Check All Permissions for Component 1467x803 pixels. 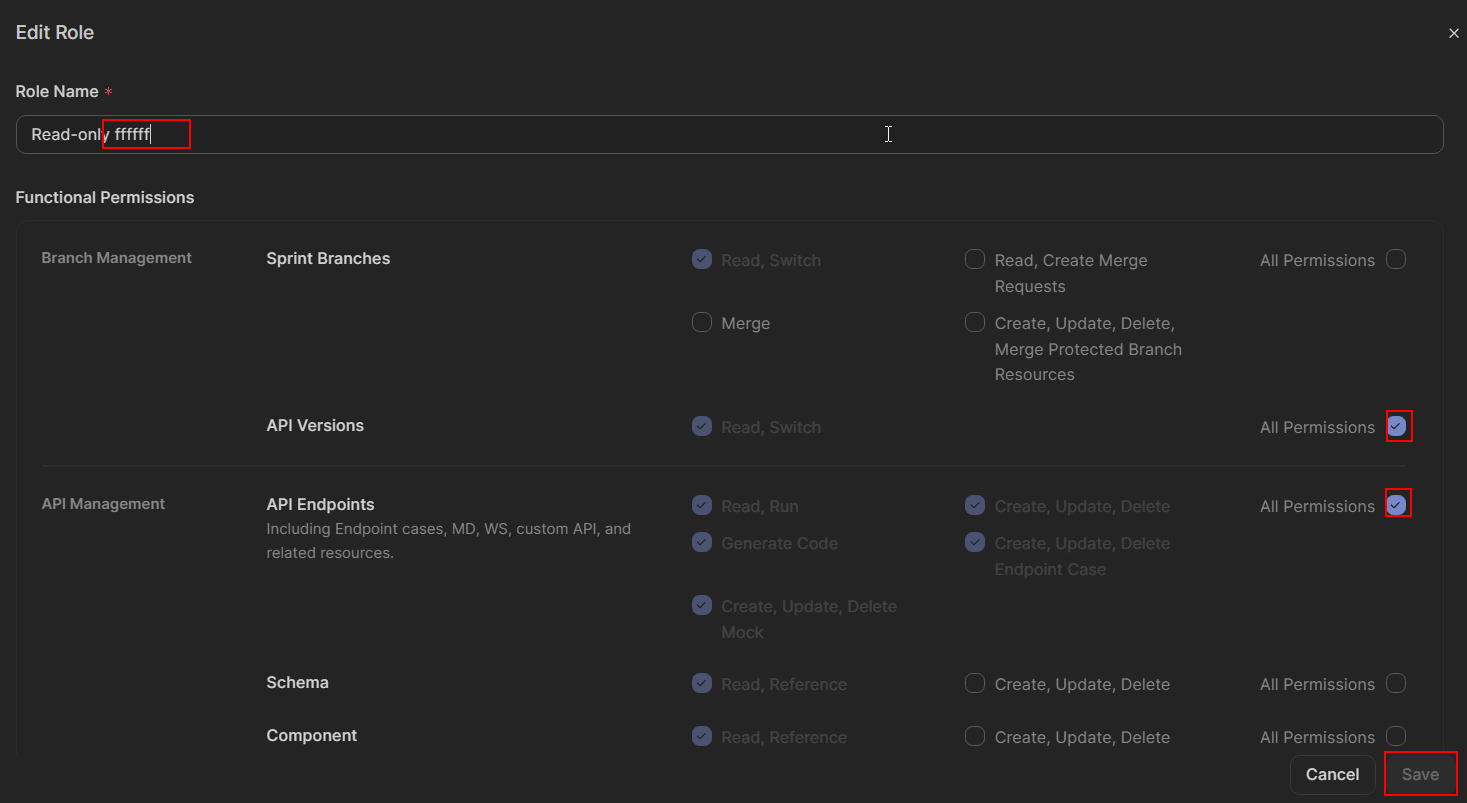[x=1396, y=737]
